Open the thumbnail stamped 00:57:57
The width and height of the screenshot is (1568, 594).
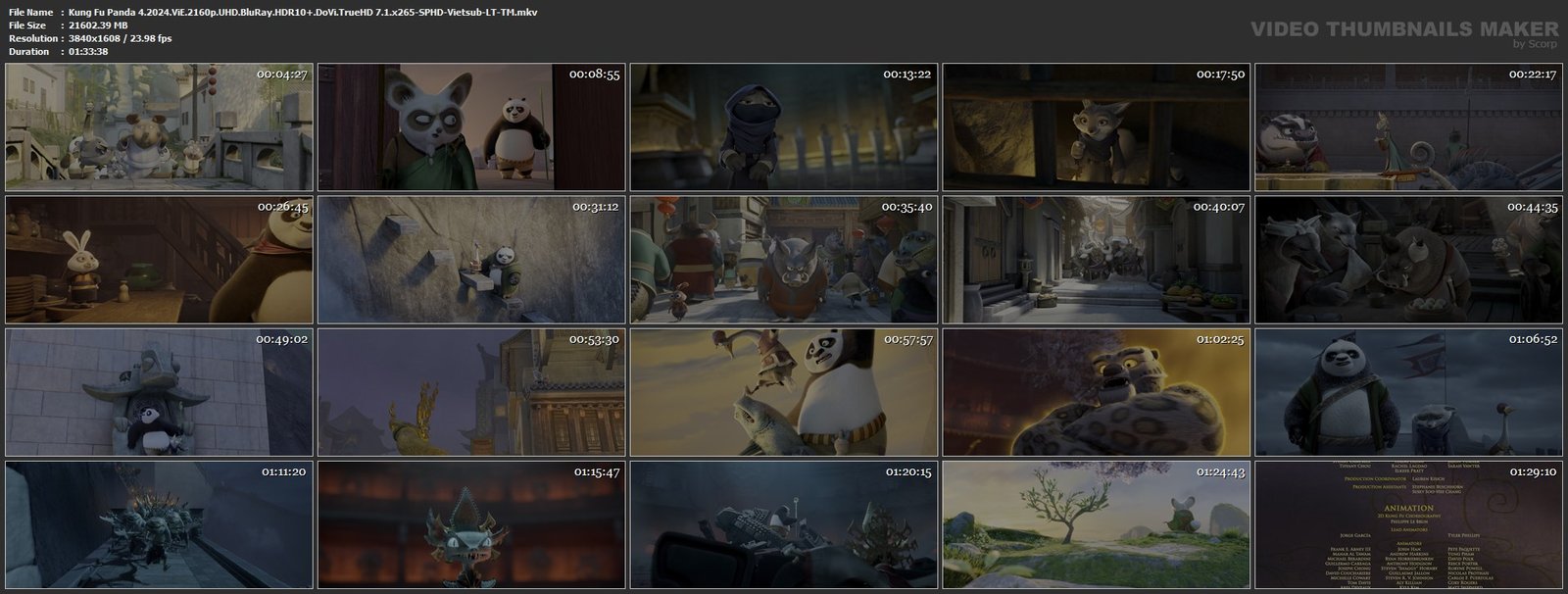tap(784, 392)
